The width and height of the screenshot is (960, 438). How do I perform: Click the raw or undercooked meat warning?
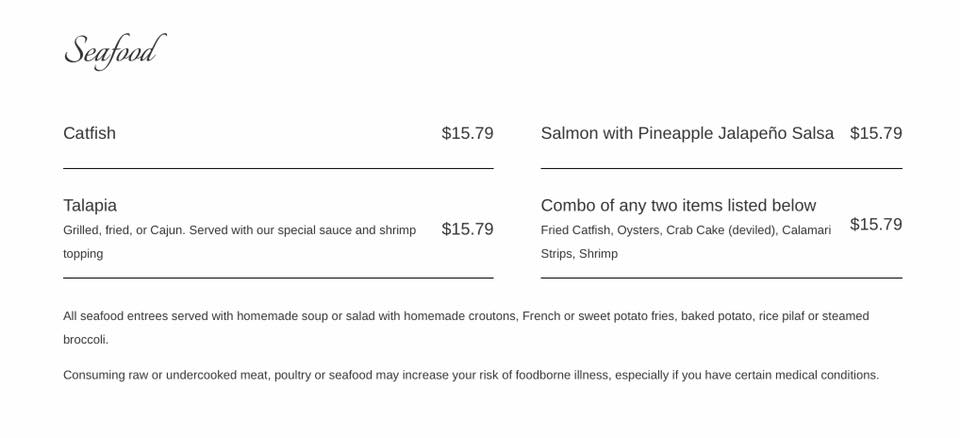(x=470, y=375)
